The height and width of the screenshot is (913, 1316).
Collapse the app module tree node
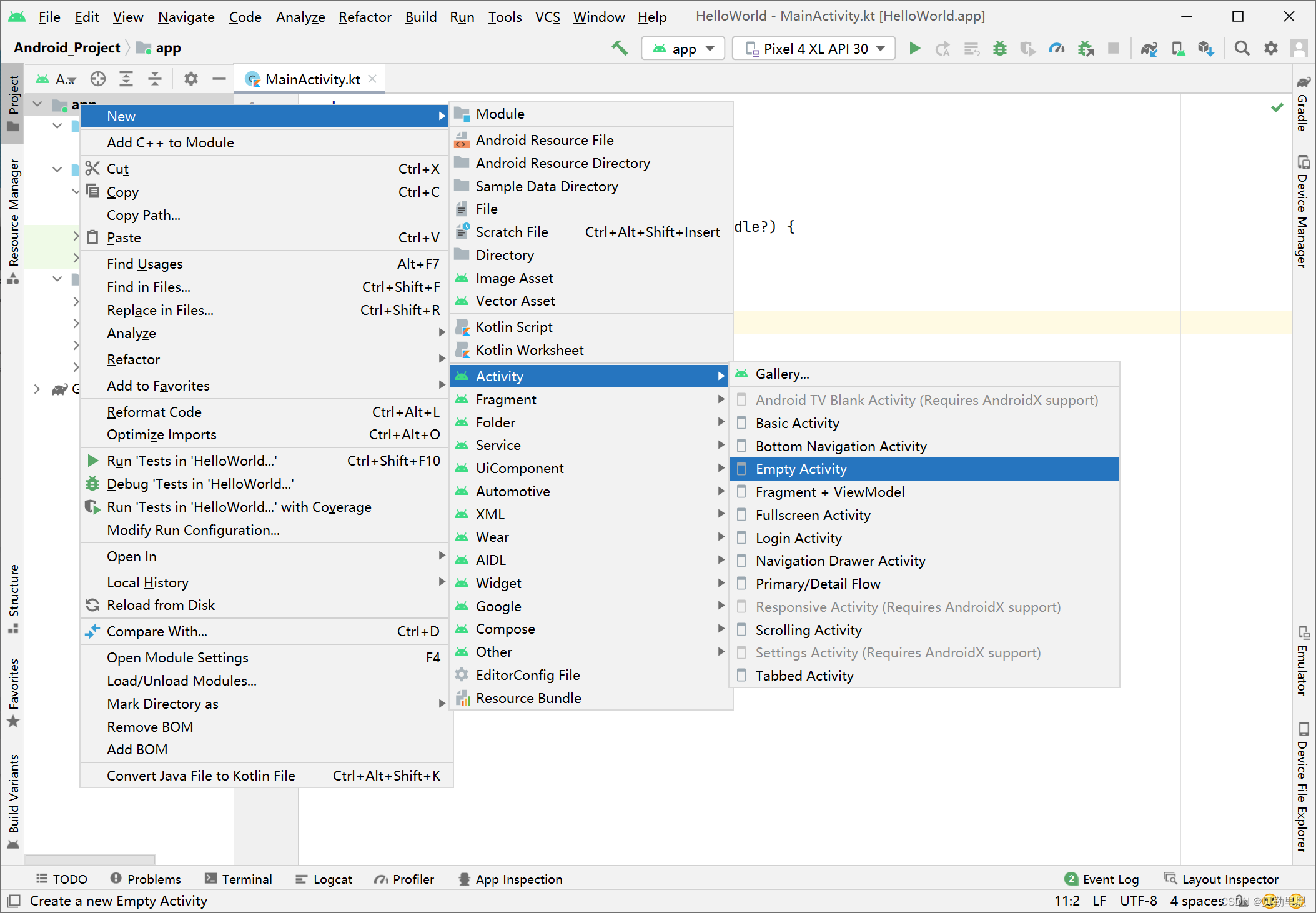click(x=38, y=104)
